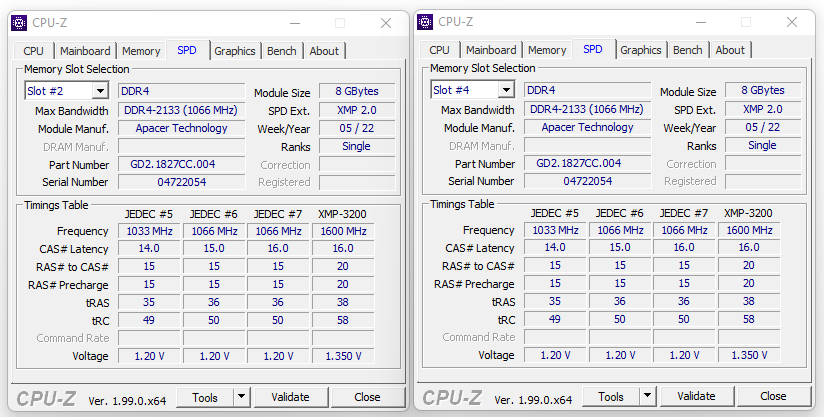The height and width of the screenshot is (417, 824).
Task: Open Graphics tab in left window
Action: 234,51
